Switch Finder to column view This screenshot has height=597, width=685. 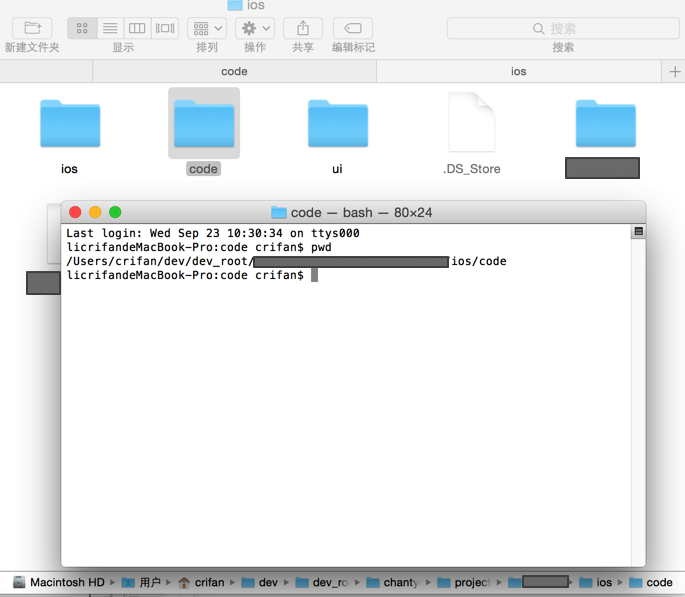[x=137, y=28]
